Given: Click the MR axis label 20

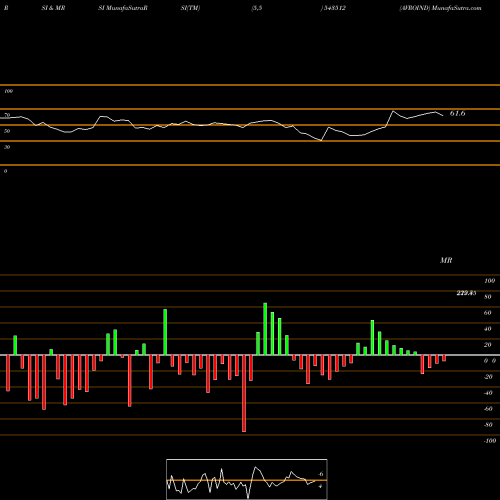Looking at the screenshot, I should [488, 345].
